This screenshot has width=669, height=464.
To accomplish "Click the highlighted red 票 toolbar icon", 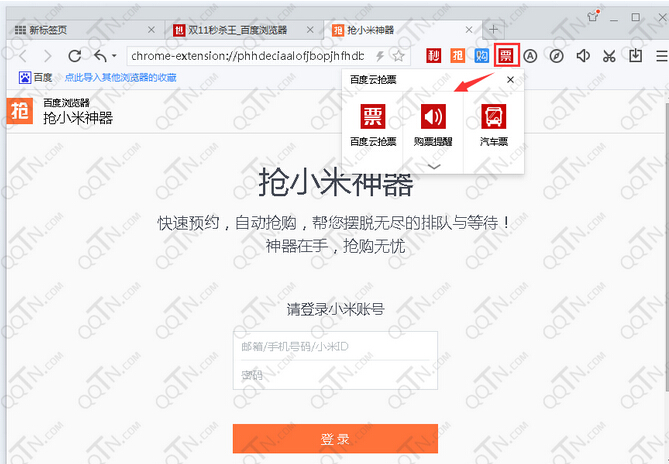I will pyautogui.click(x=507, y=56).
